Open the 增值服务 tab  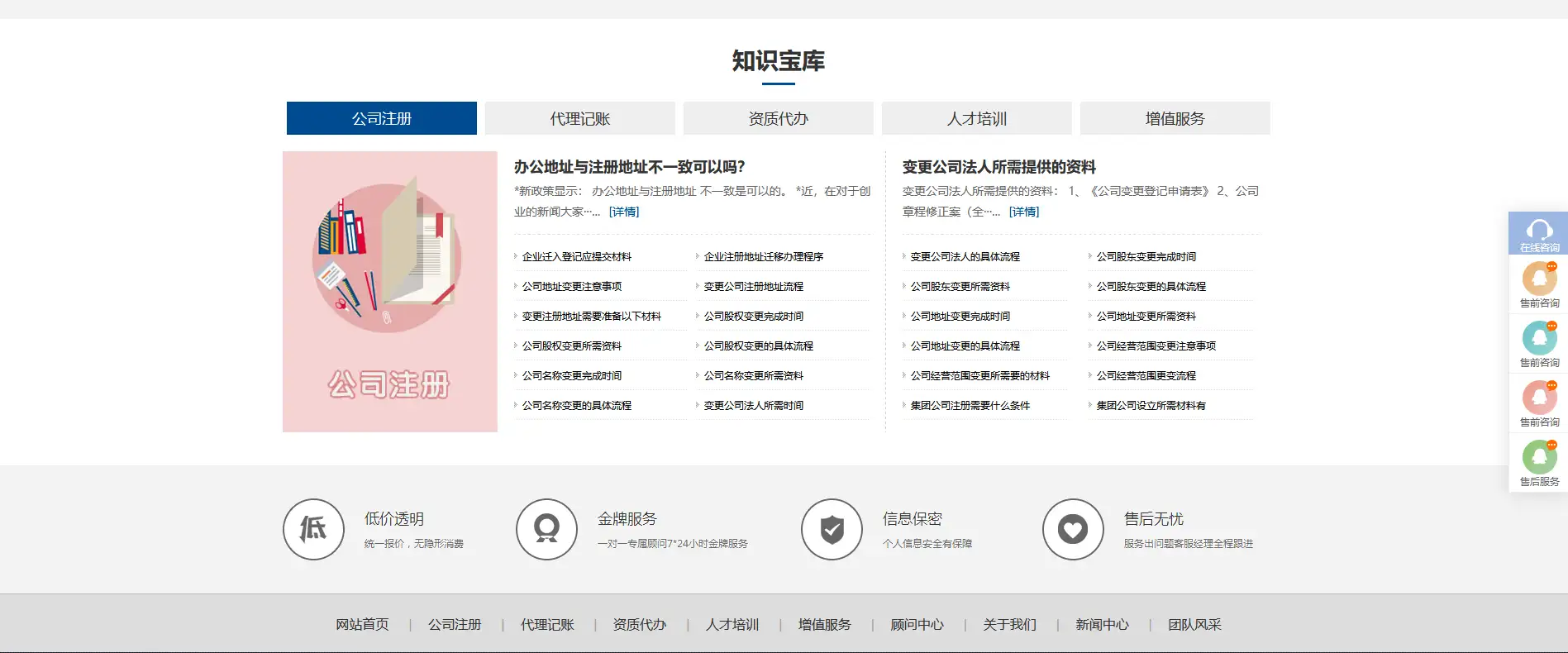tap(1175, 118)
